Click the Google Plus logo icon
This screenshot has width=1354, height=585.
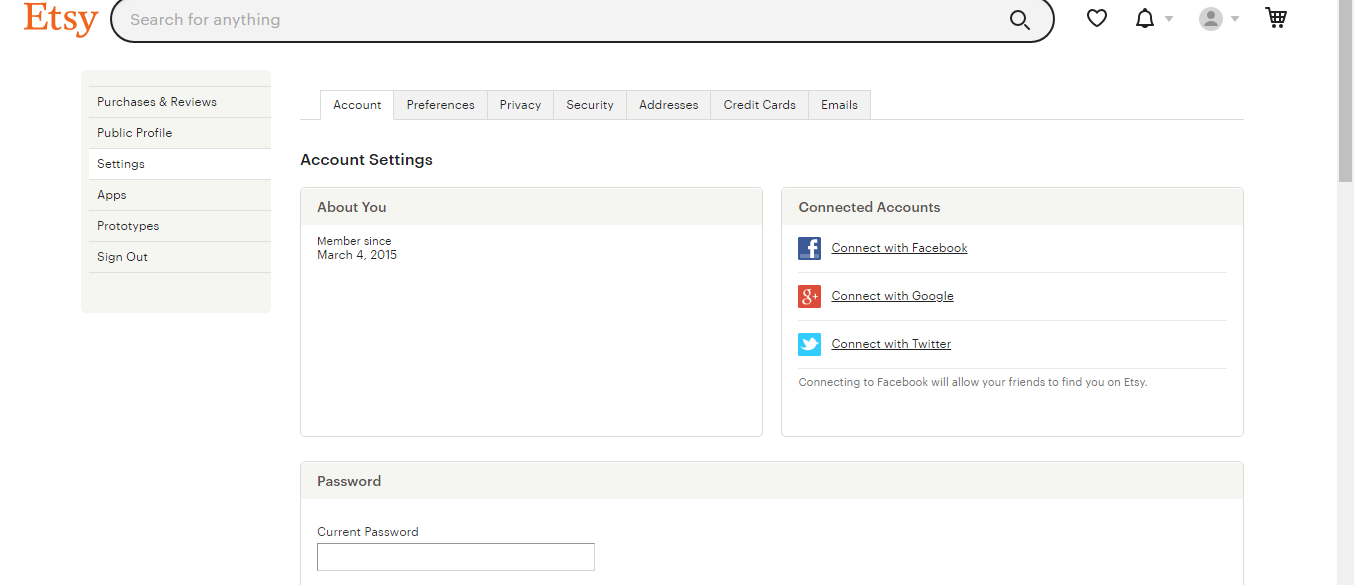(x=809, y=296)
